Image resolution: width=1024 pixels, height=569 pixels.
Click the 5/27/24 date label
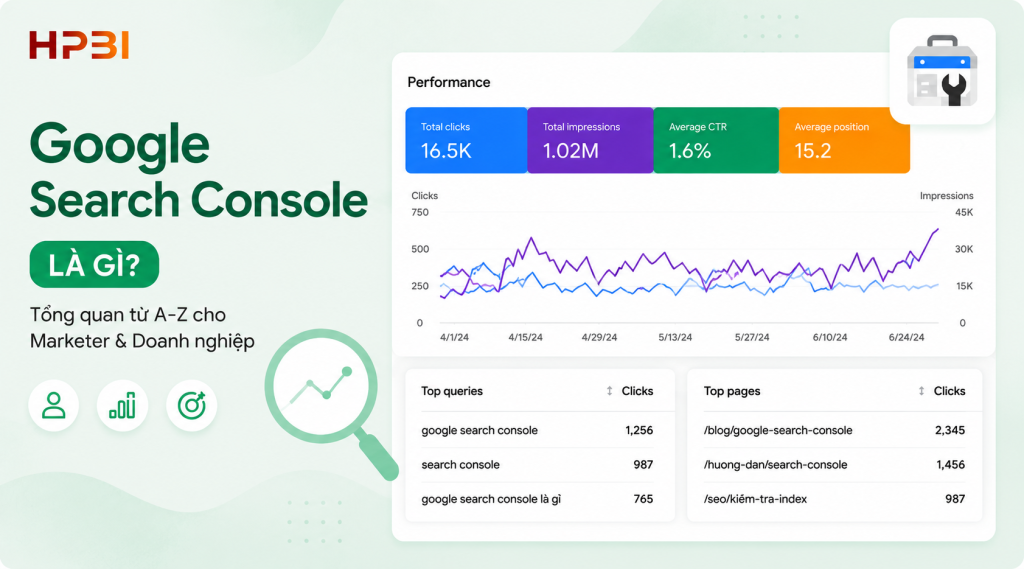pyautogui.click(x=752, y=337)
